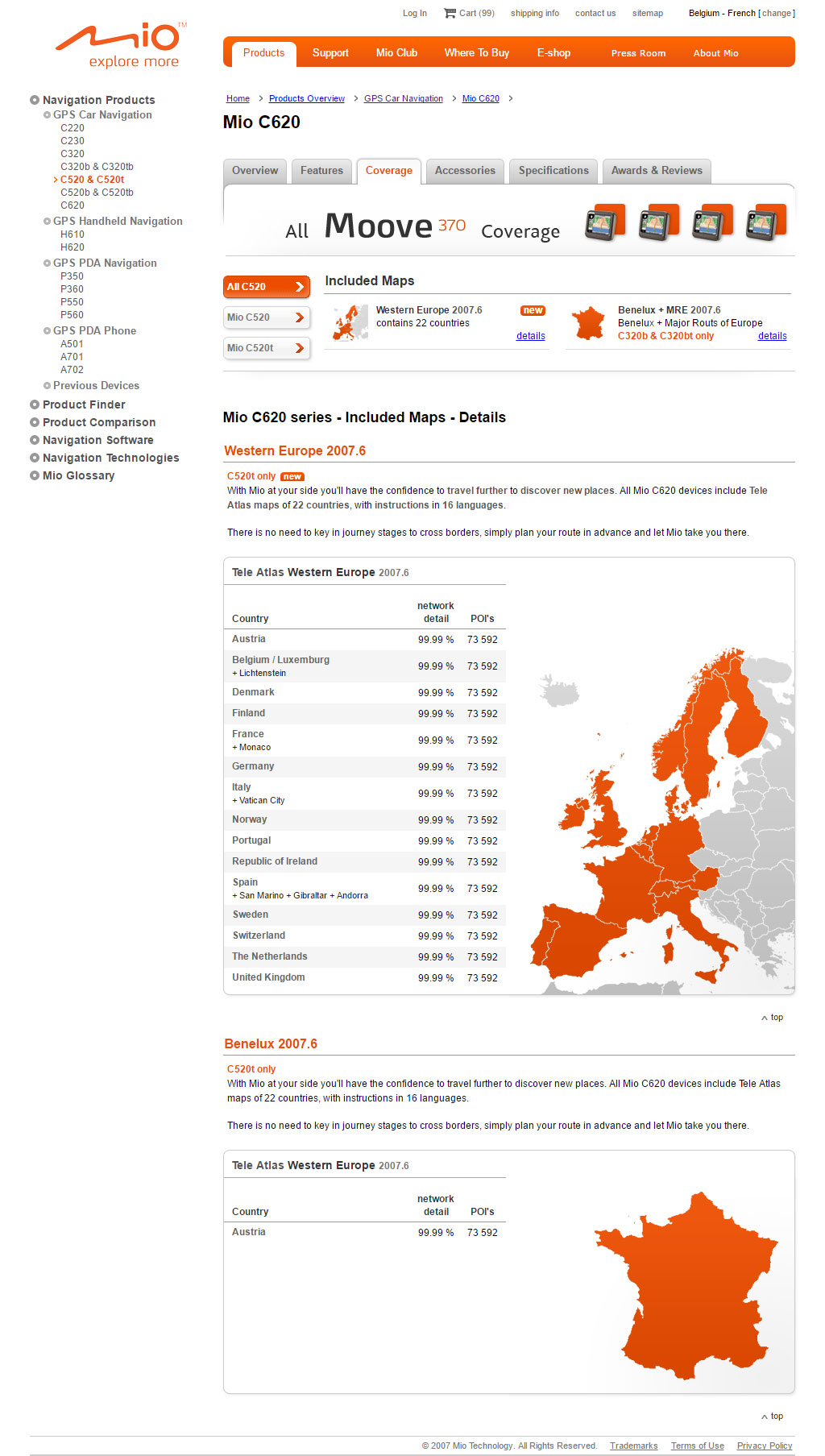Open the About Mio menu
This screenshot has height=1456, width=825.
715,53
